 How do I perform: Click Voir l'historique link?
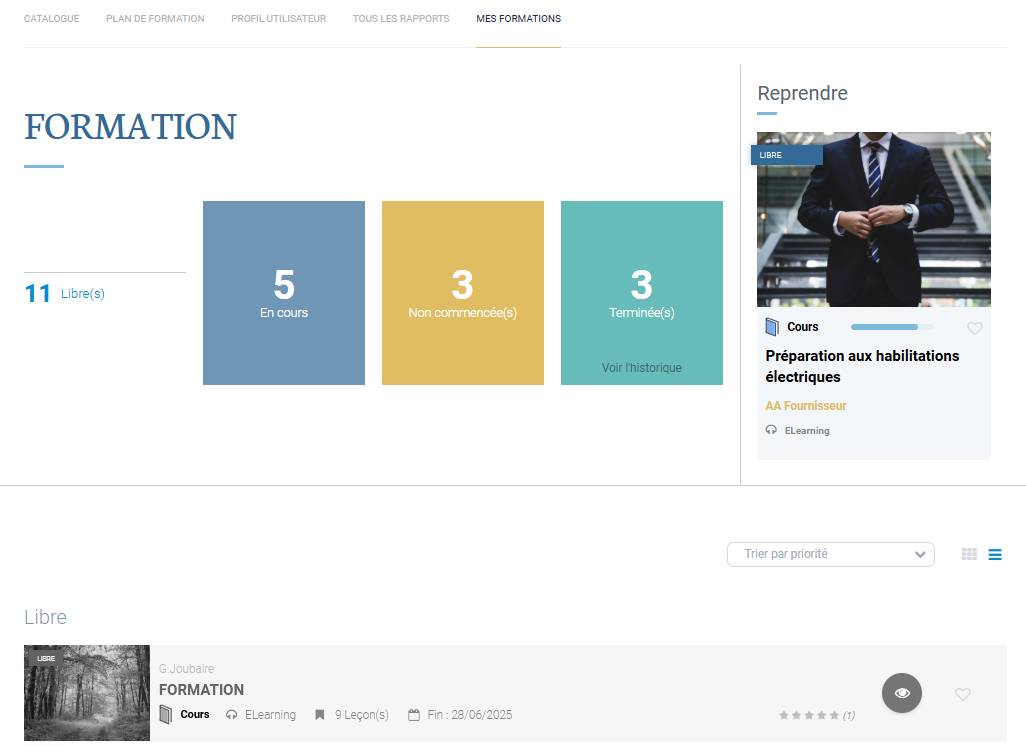[642, 368]
